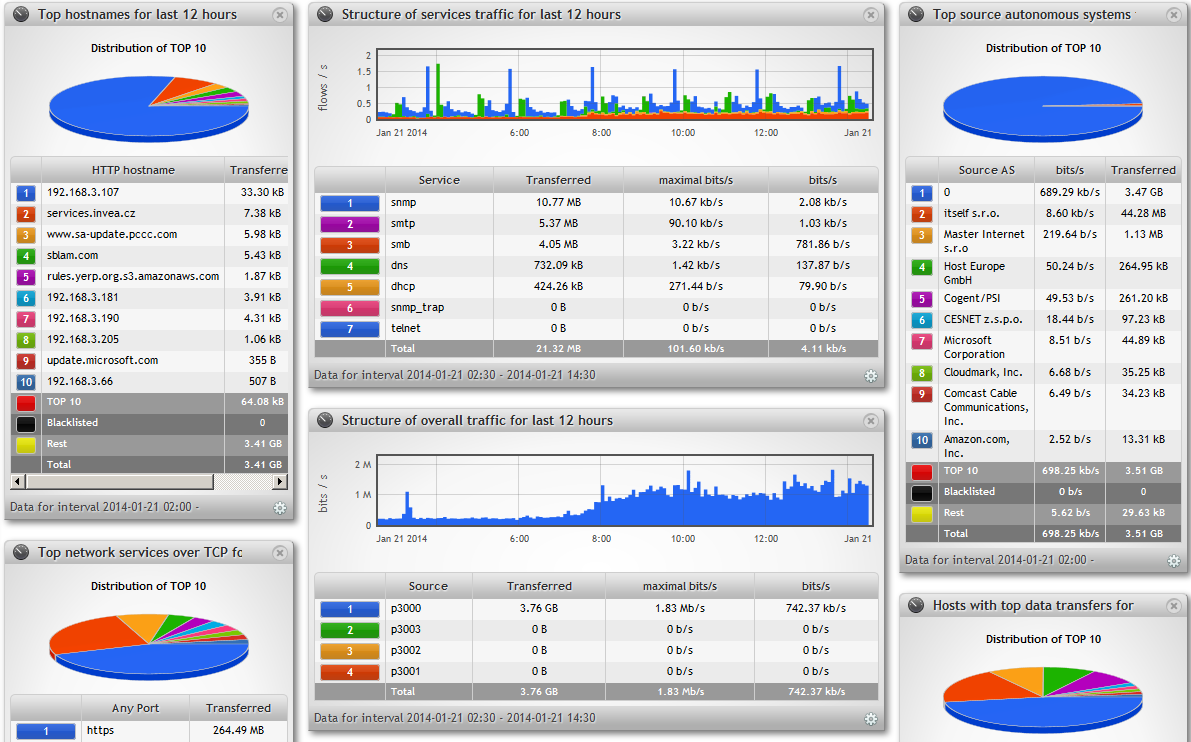Click the services.invea.cz hostname row
The image size is (1191, 742).
[x=149, y=213]
